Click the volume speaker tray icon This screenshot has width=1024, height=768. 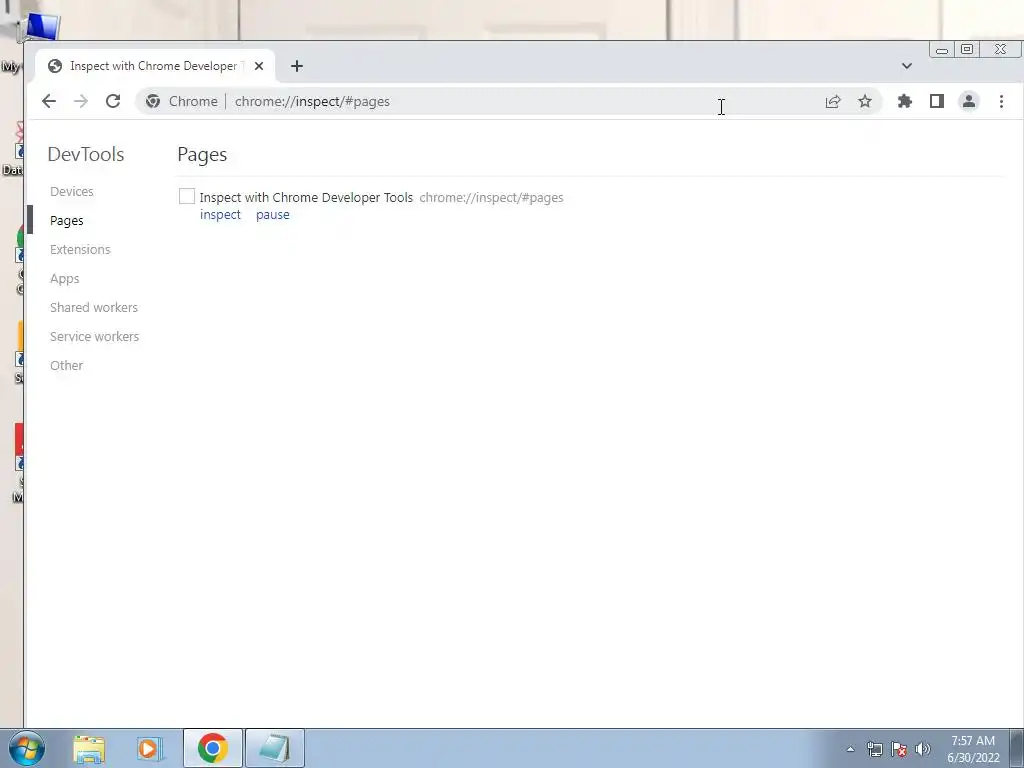click(923, 749)
